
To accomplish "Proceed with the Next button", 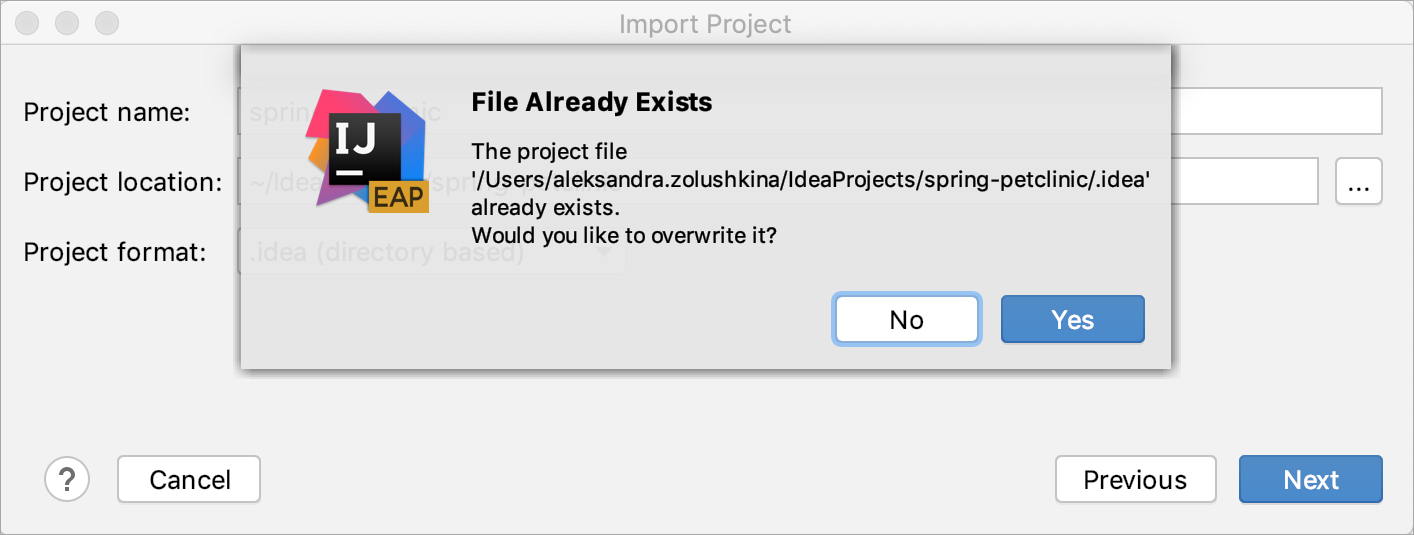I will (1311, 479).
